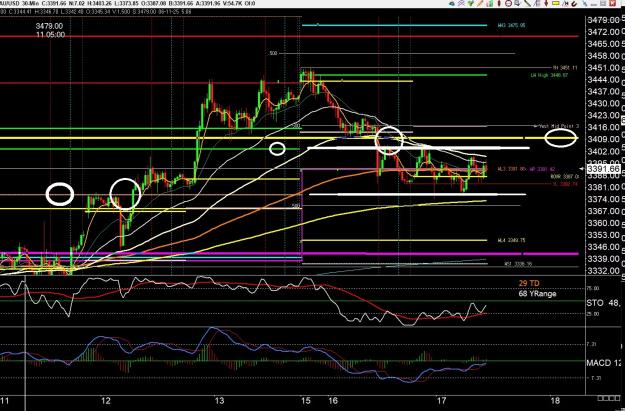Click date label 17 on time axis

441,400
